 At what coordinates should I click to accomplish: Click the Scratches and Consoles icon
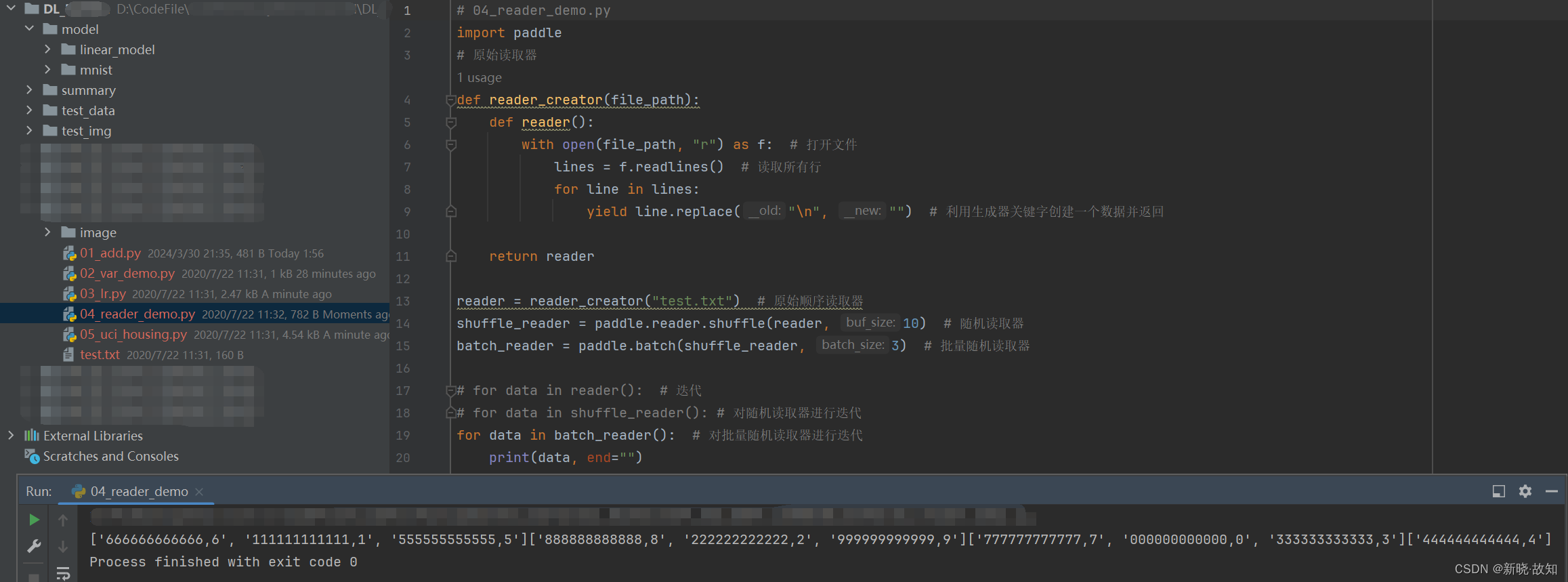coord(32,456)
